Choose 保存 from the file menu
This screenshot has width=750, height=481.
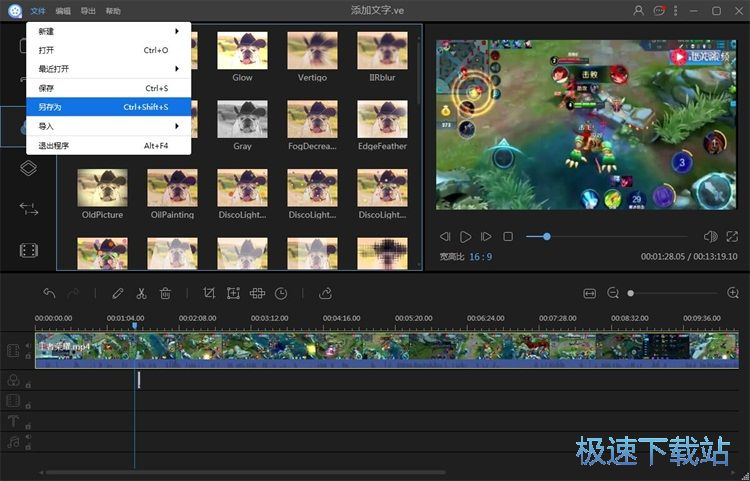point(109,88)
